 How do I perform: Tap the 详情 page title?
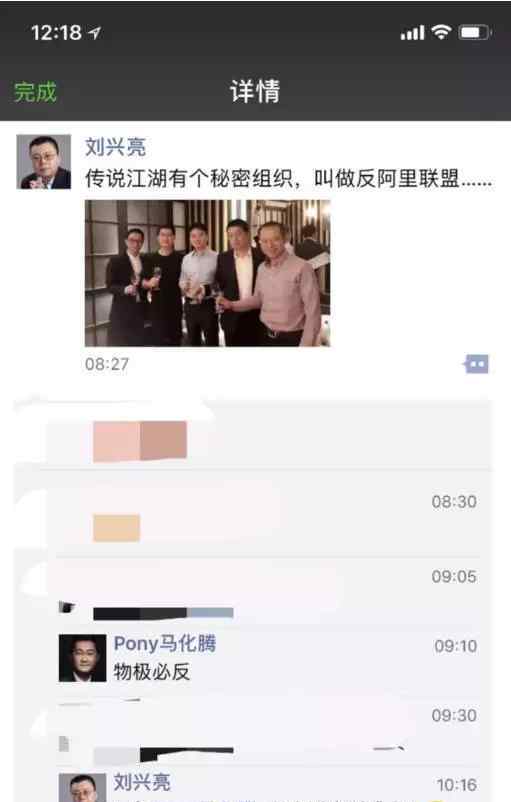[x=255, y=92]
